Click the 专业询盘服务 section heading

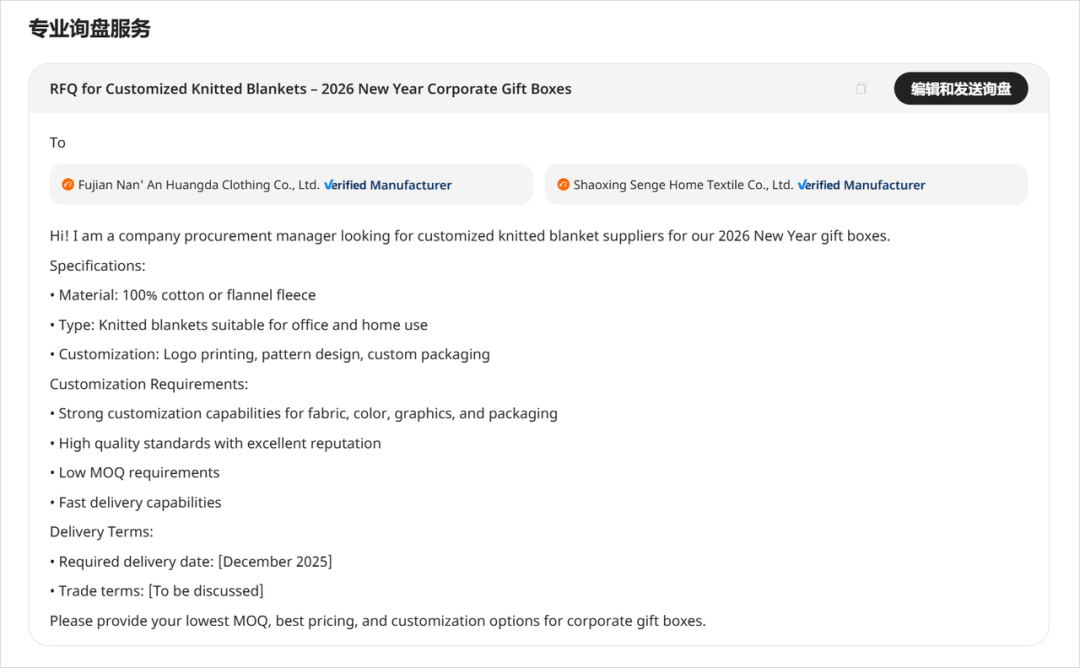point(90,29)
